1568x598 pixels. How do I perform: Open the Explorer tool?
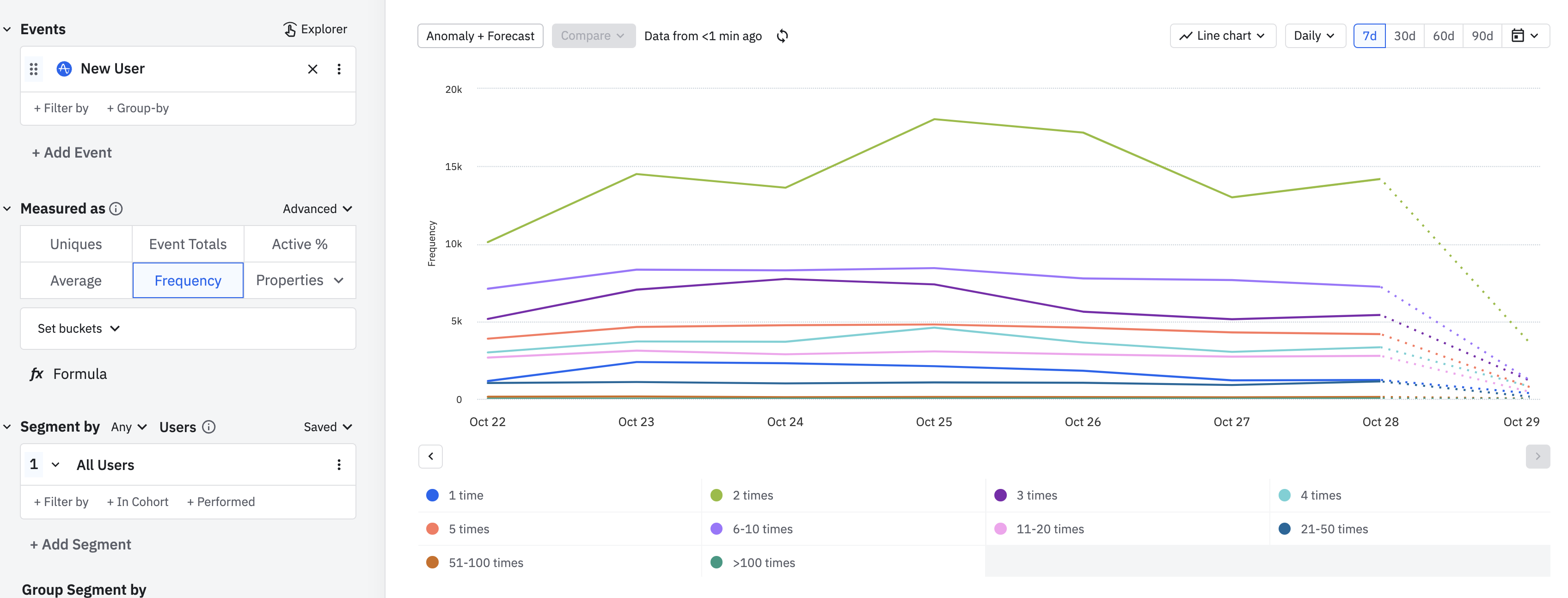coord(315,29)
